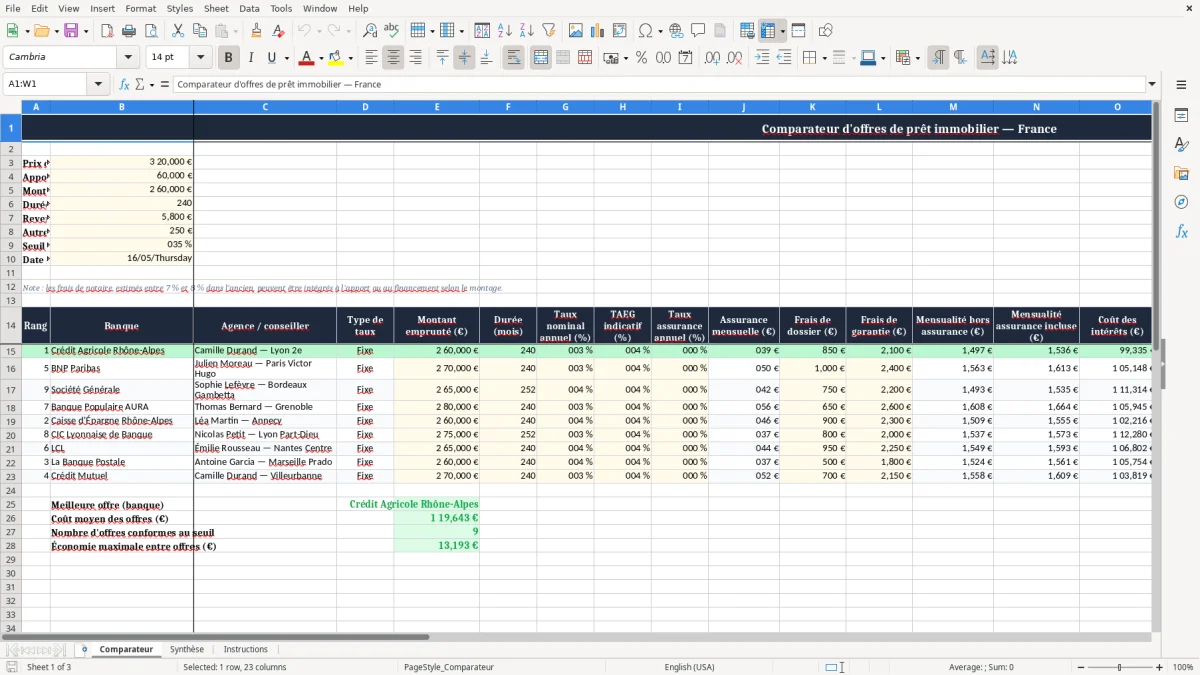Run the Spelling check
Viewport: 1200px width, 675px height.
coord(392,31)
